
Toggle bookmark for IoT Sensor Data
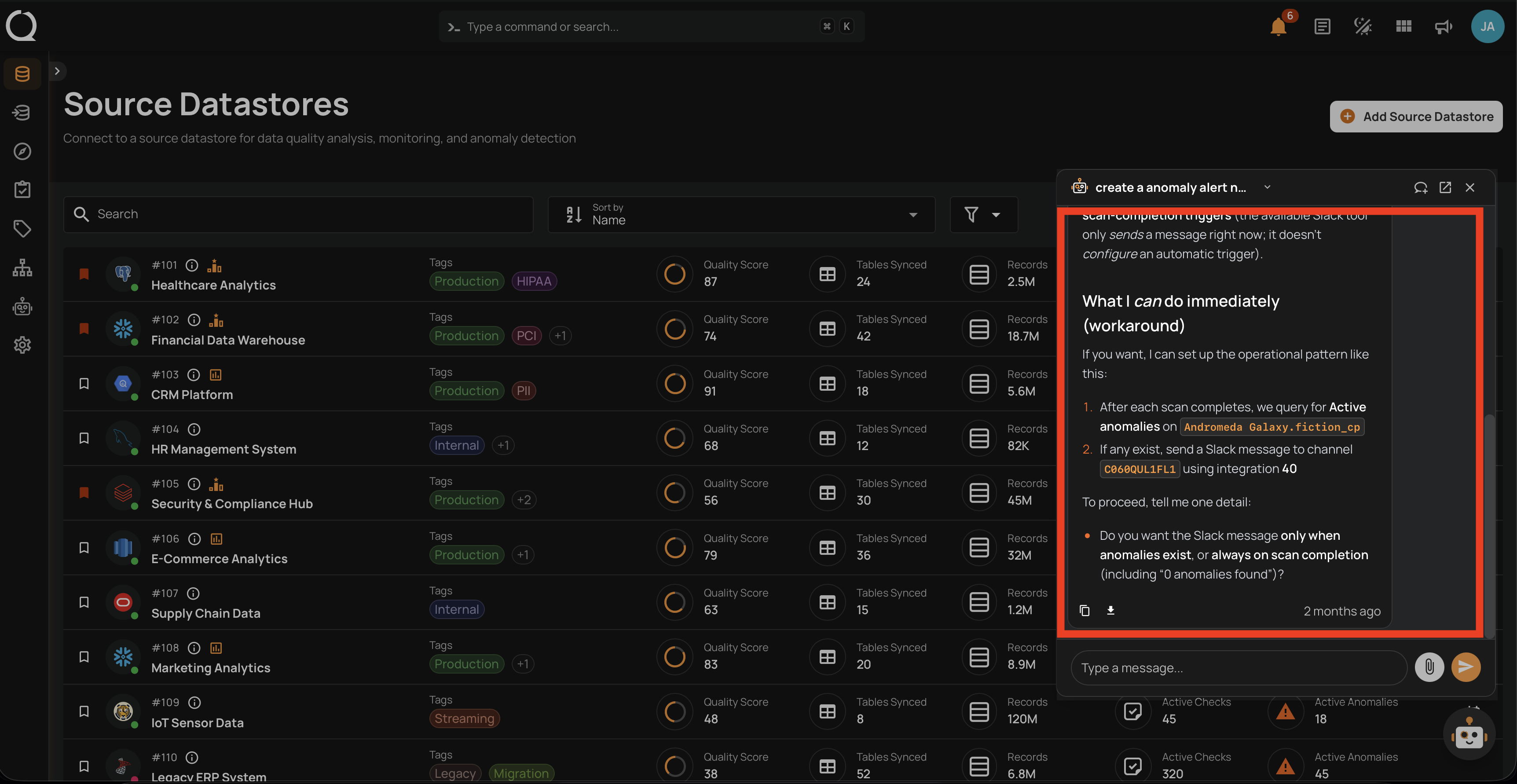[84, 711]
